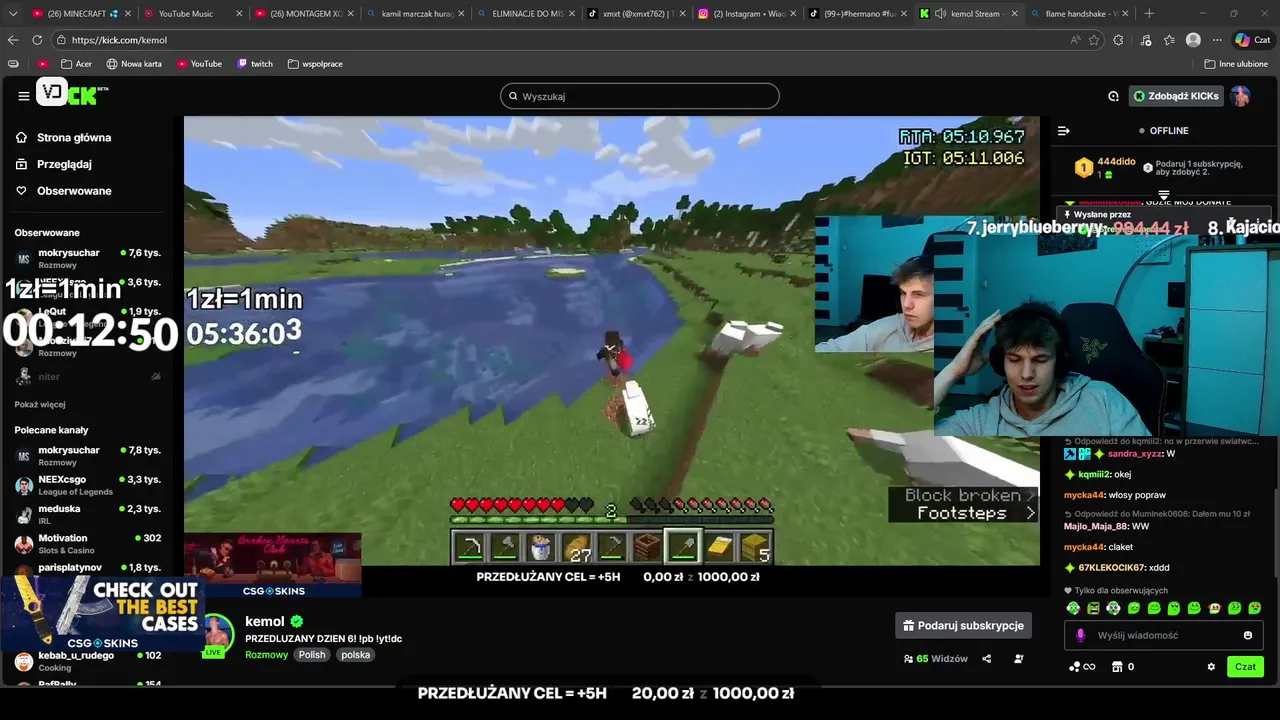The height and width of the screenshot is (720, 1280).
Task: Click the Rozmowy category link under kemol
Action: 266,655
